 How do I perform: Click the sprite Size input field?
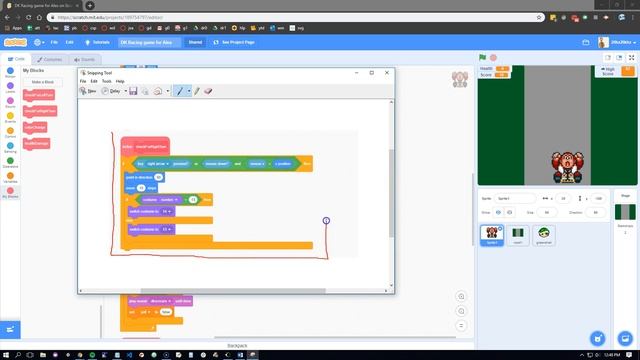pyautogui.click(x=547, y=212)
